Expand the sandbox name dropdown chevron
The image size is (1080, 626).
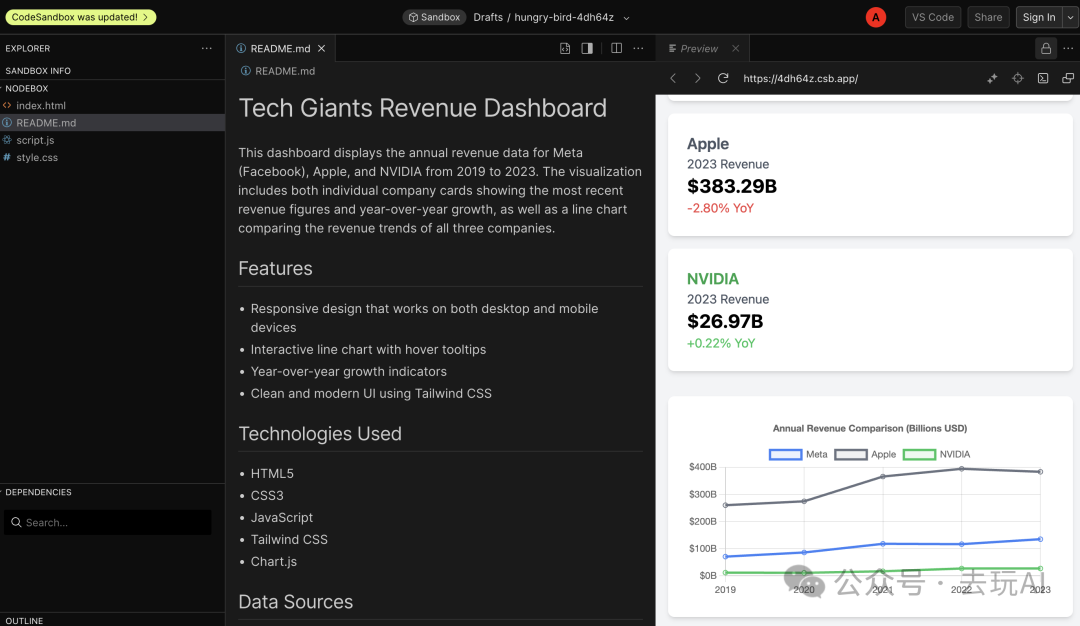pos(627,18)
